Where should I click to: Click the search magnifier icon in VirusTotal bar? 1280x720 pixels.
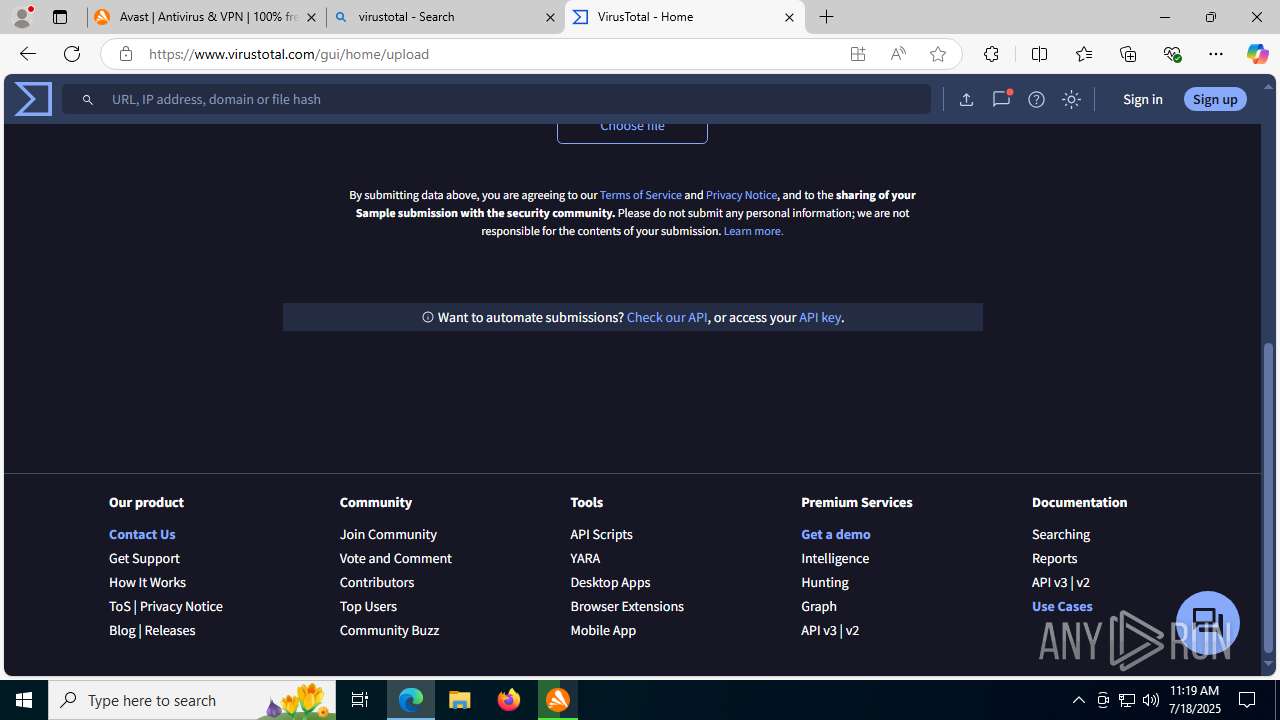pos(88,99)
